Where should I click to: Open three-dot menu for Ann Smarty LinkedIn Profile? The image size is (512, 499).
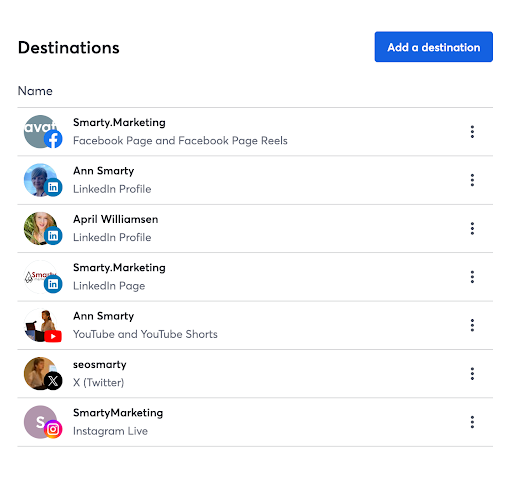472,180
